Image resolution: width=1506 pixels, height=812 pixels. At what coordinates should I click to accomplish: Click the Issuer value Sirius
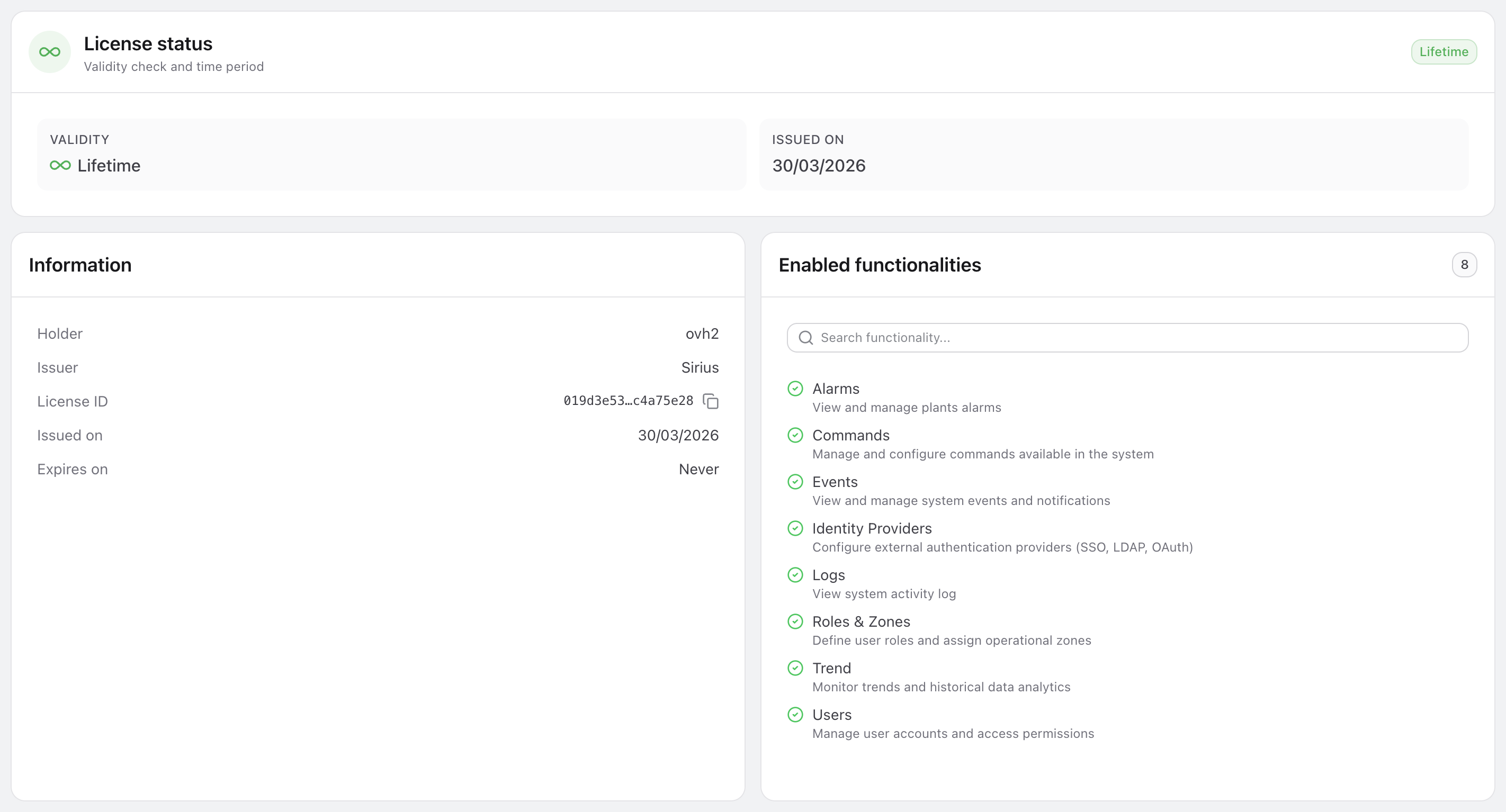click(699, 368)
